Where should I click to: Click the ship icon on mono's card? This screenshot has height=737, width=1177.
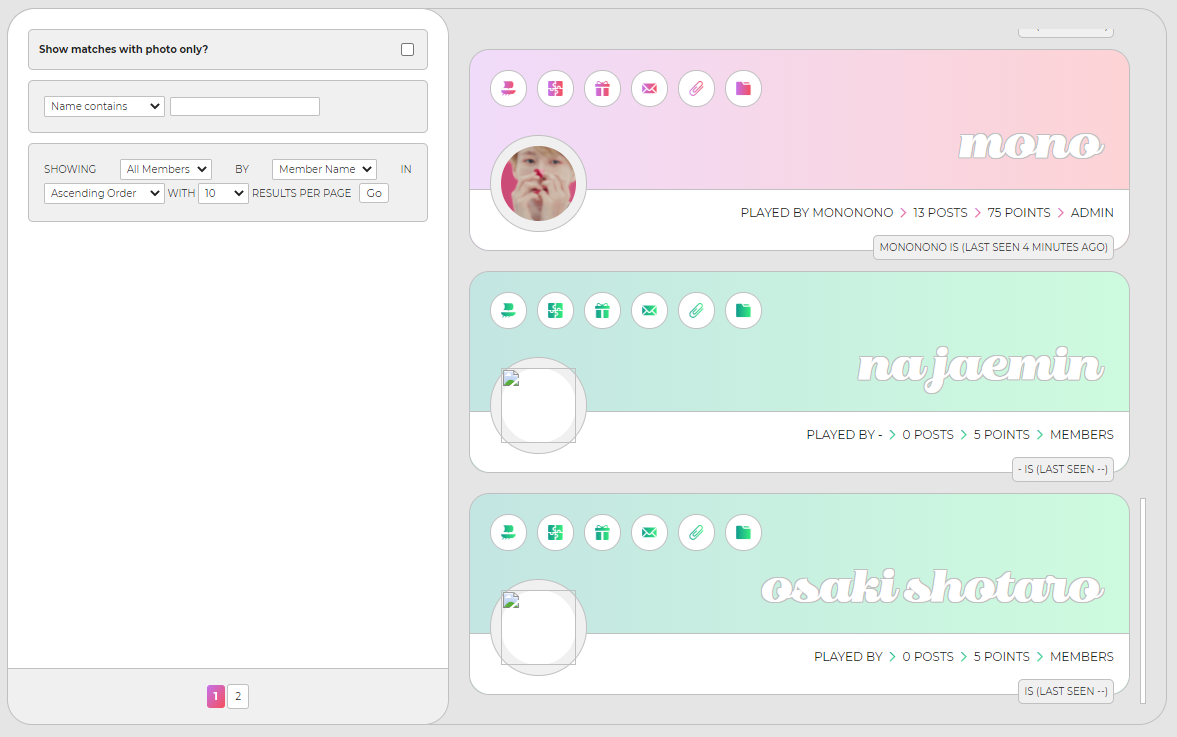508,89
